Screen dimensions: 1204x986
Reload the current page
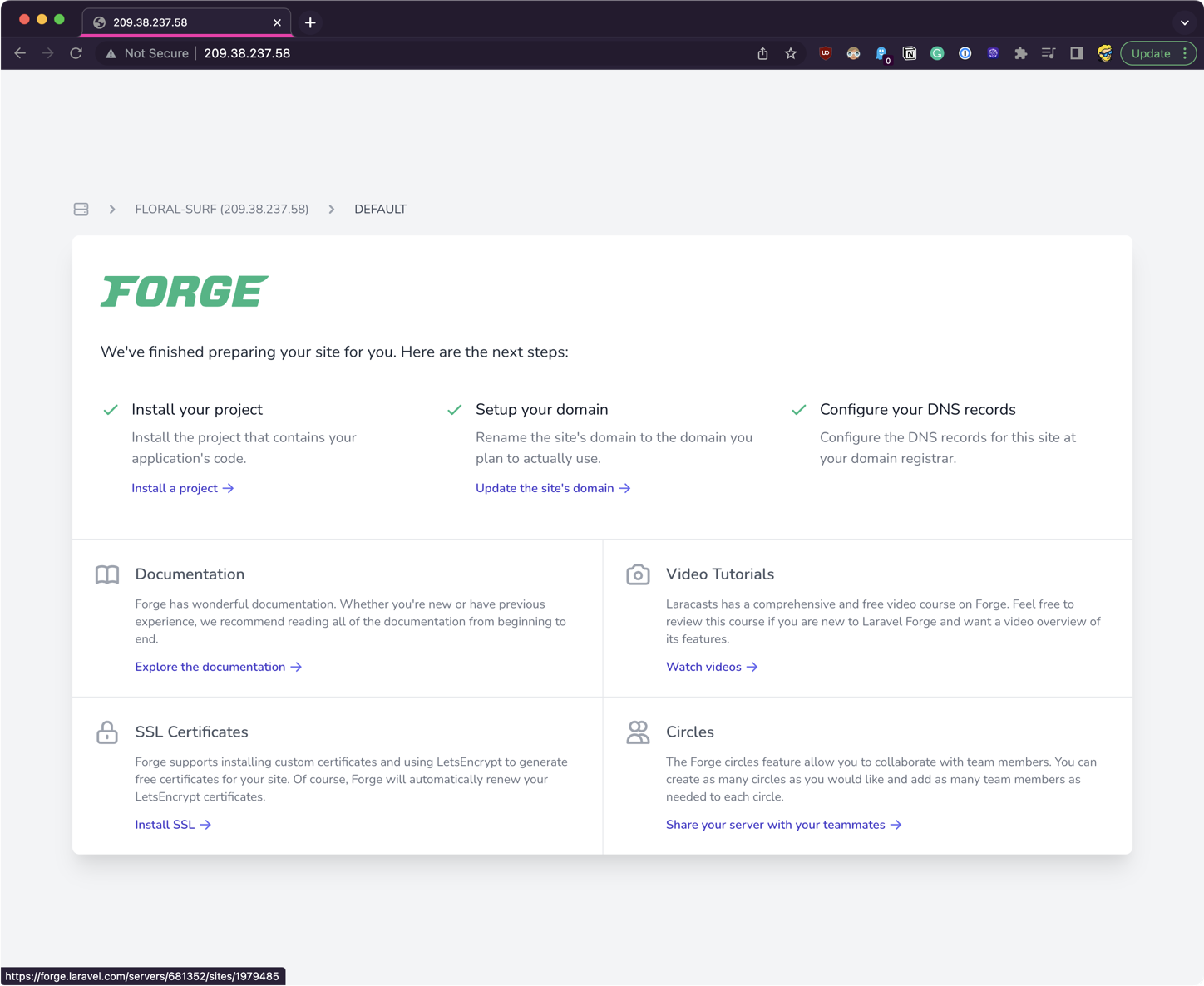tap(76, 53)
